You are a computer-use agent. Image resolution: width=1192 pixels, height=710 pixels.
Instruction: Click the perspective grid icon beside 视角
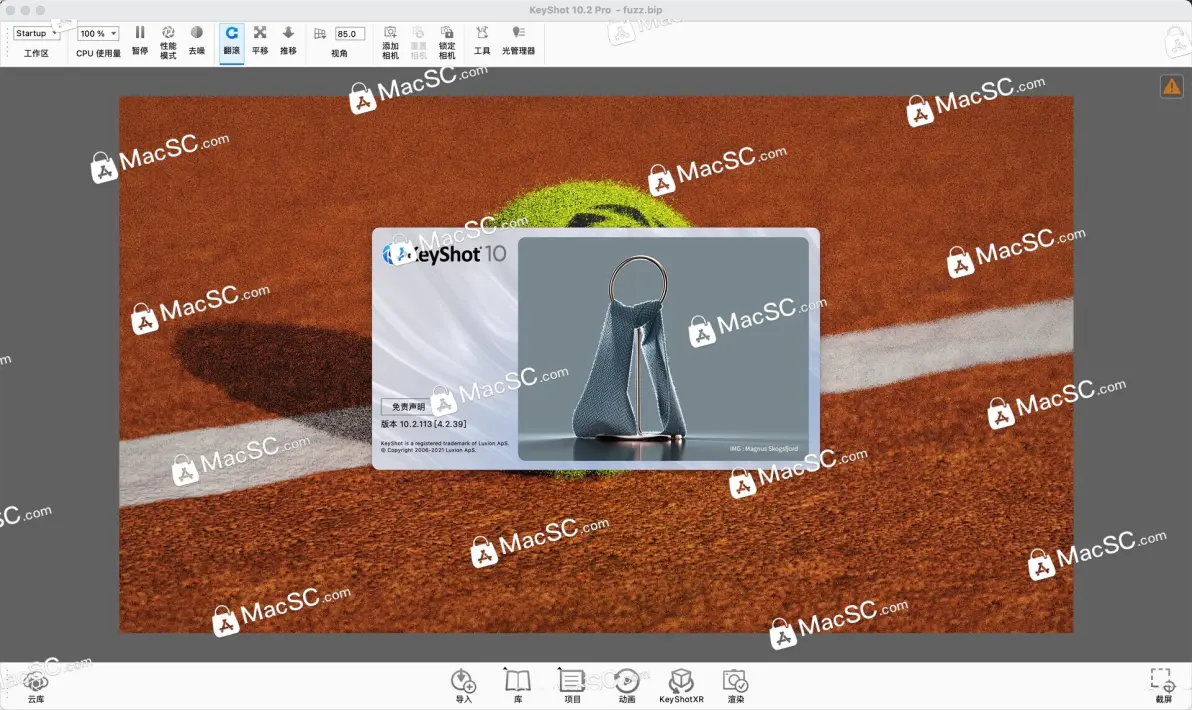(x=320, y=33)
